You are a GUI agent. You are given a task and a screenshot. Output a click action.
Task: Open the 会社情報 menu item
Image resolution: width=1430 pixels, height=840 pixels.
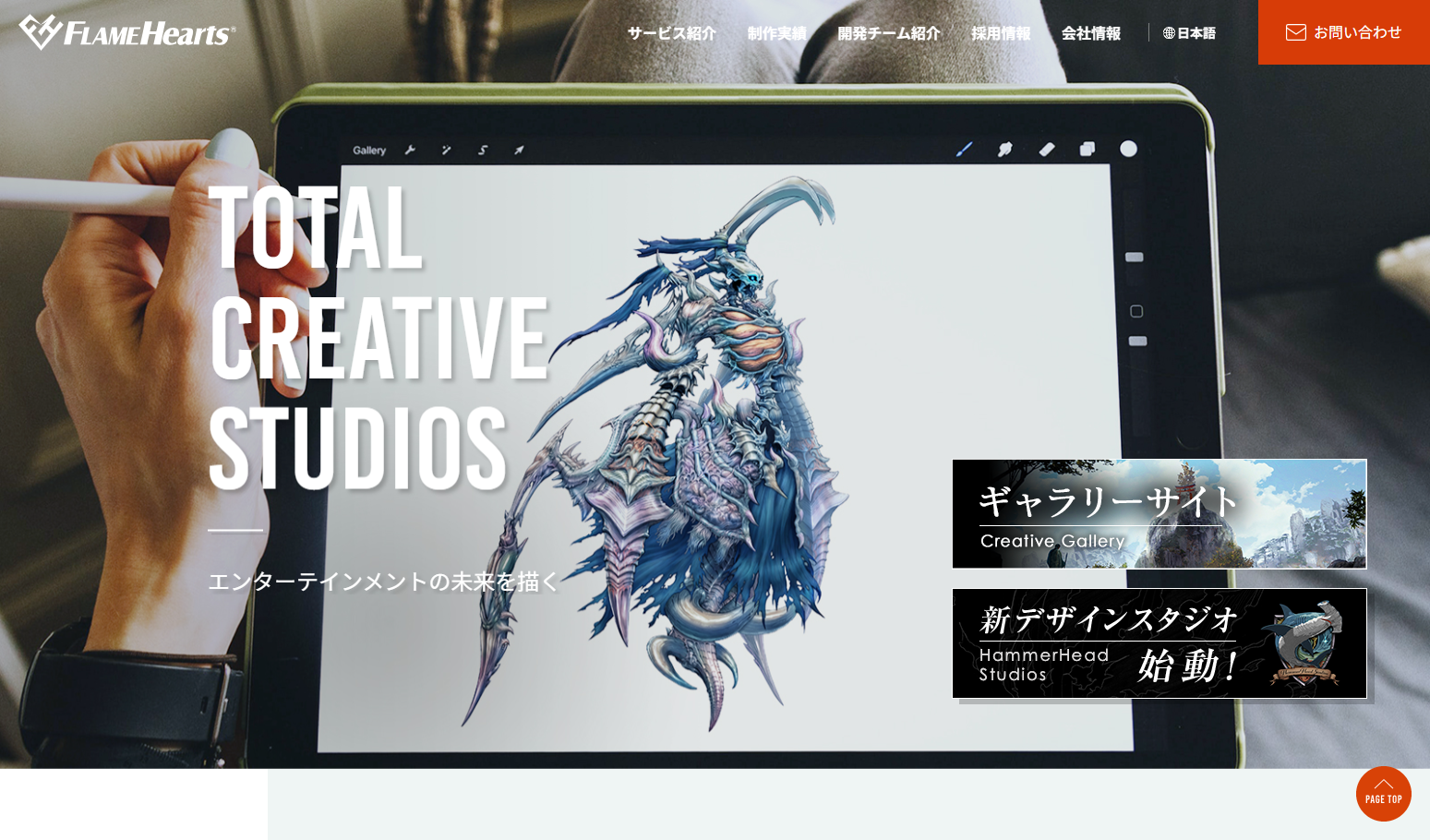1091,33
